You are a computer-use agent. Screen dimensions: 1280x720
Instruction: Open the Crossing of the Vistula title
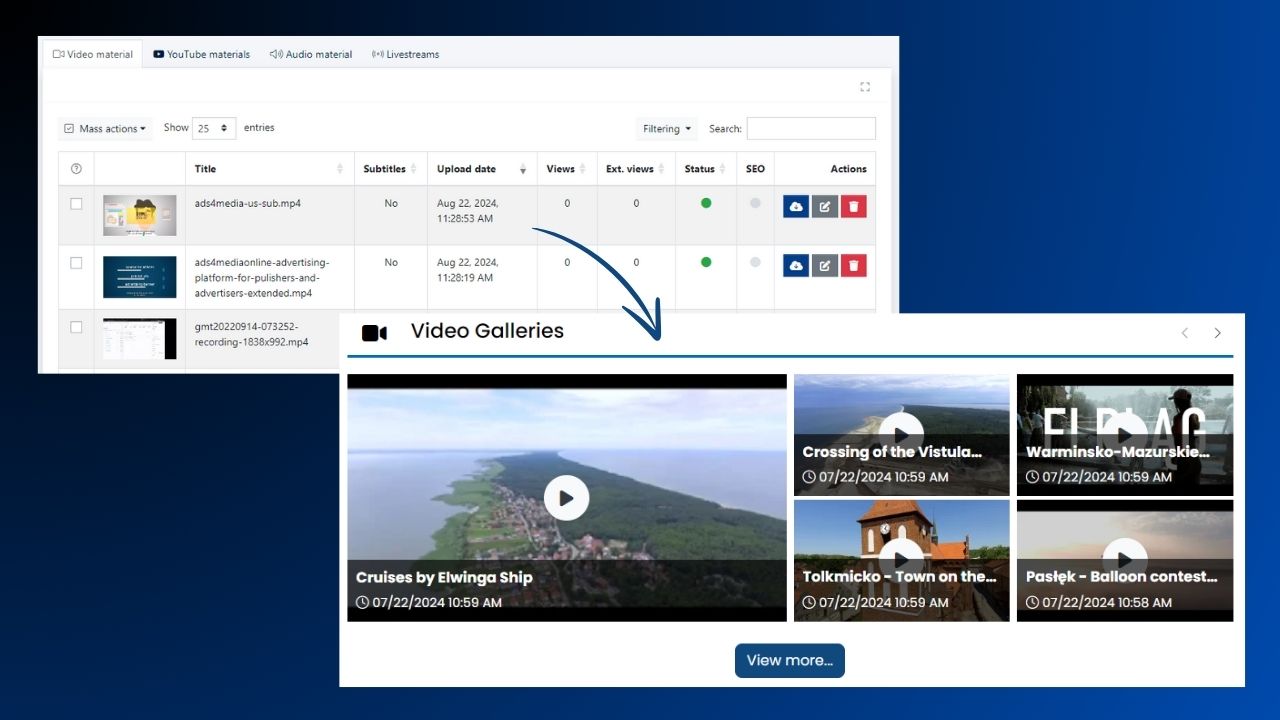point(892,452)
